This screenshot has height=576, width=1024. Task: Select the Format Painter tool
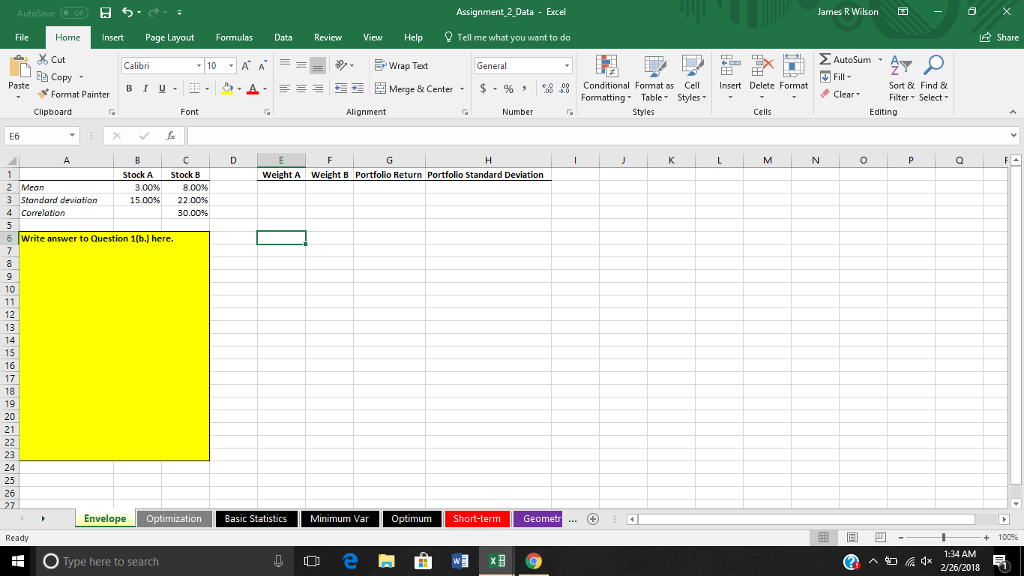[74, 94]
